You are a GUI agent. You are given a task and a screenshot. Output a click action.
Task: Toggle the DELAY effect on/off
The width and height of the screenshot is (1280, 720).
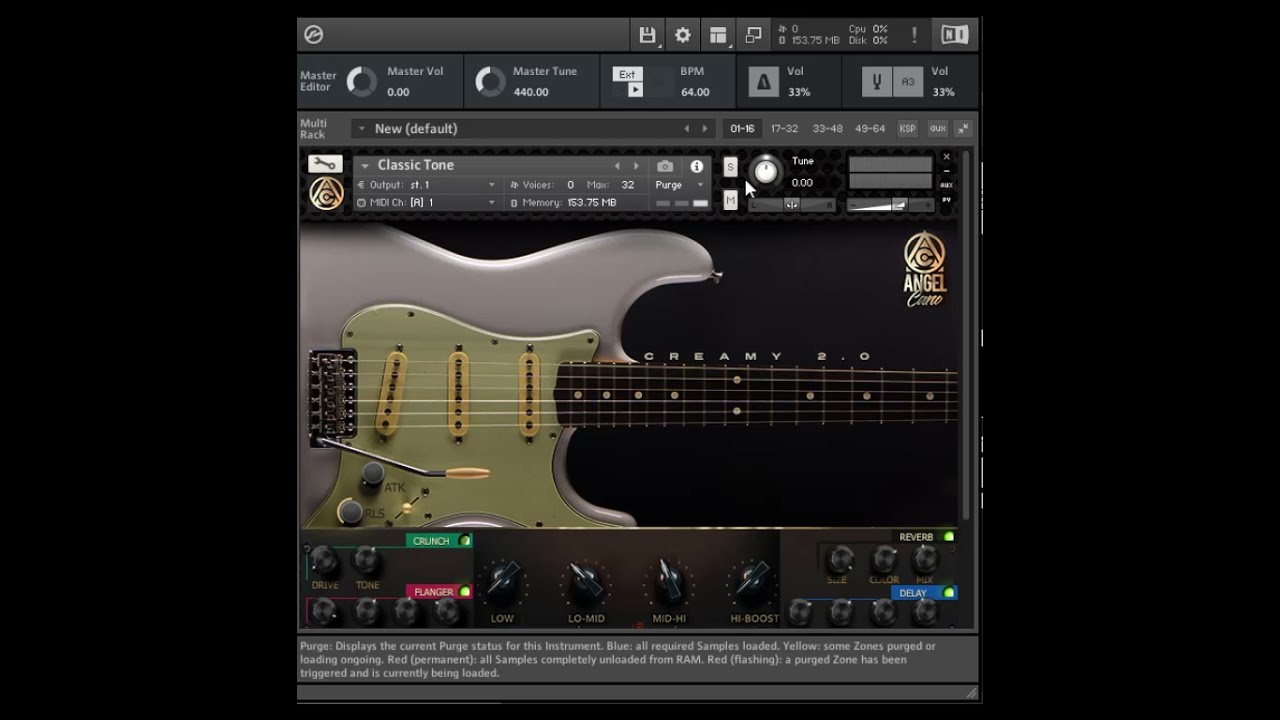coord(949,593)
